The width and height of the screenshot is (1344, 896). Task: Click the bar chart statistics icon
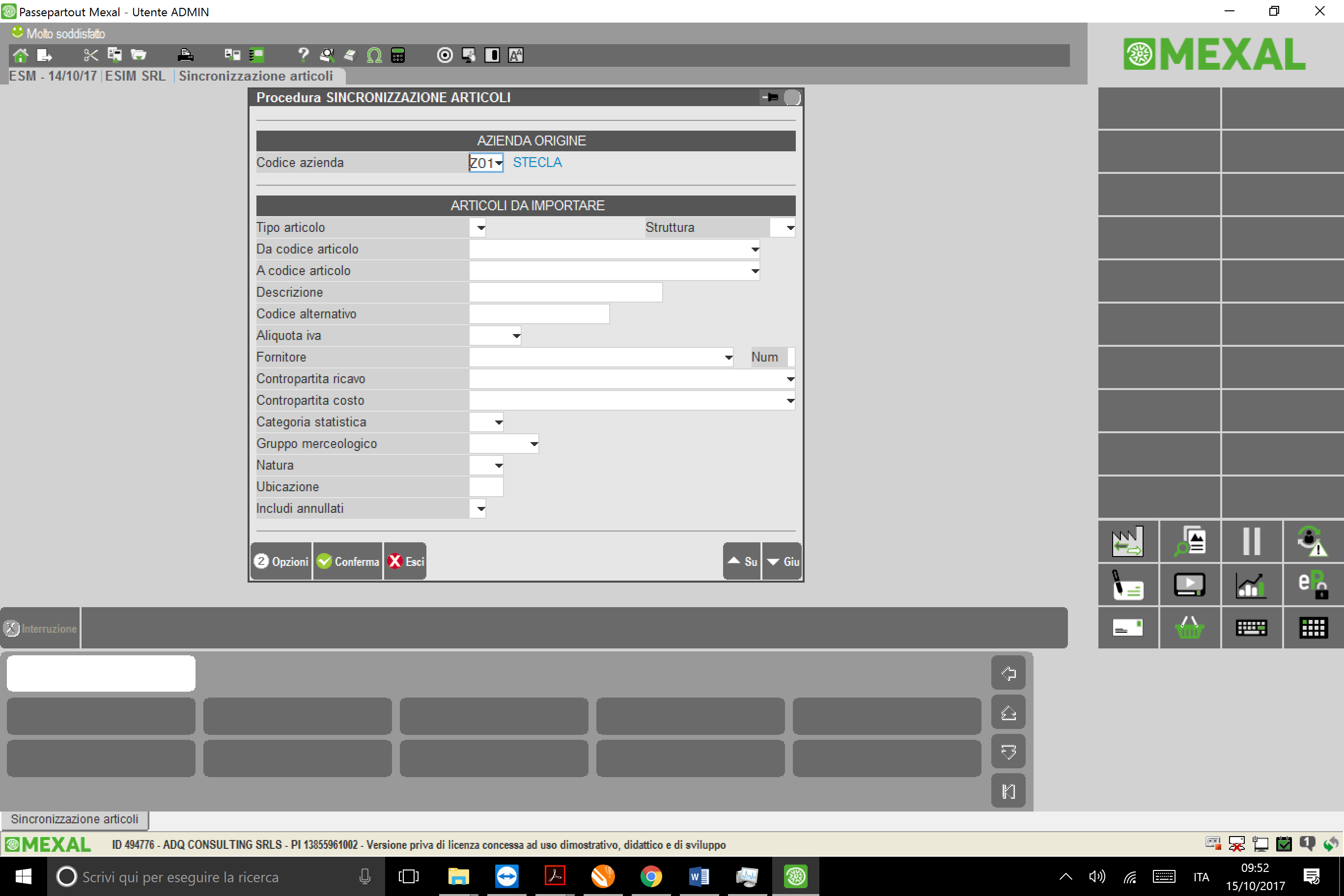tap(1250, 585)
